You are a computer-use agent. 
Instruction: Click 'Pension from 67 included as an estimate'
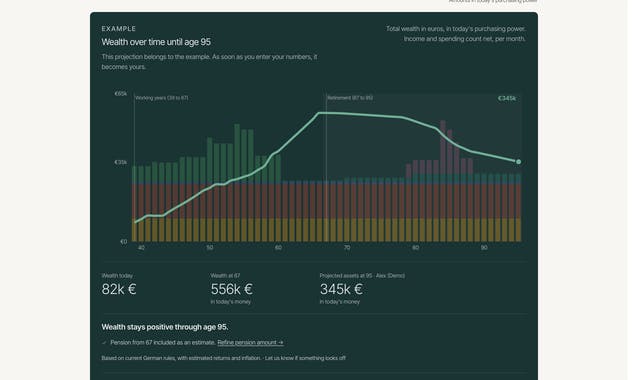163,343
